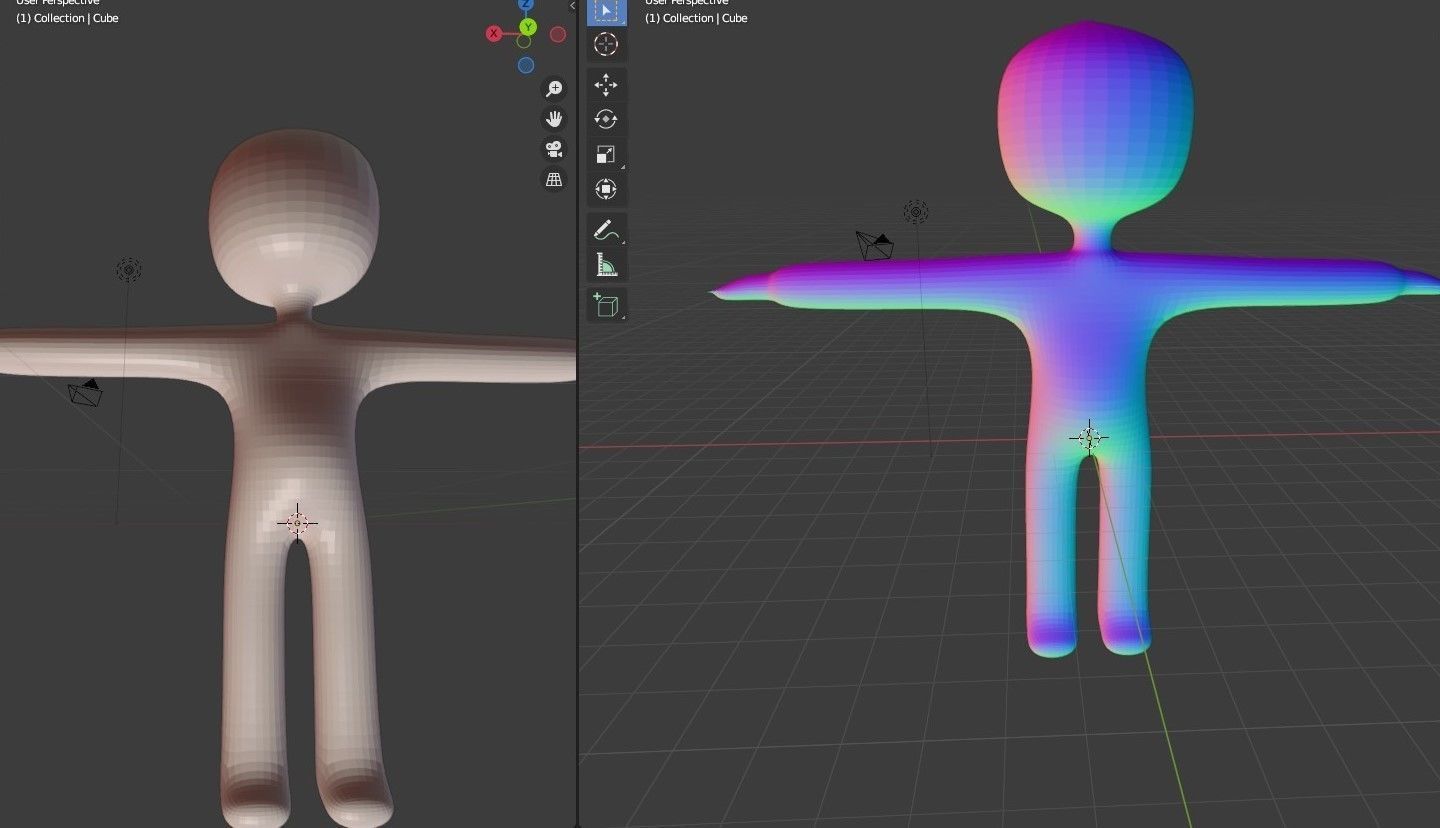Click the Z axis on the navigation gizmo

click(528, 5)
